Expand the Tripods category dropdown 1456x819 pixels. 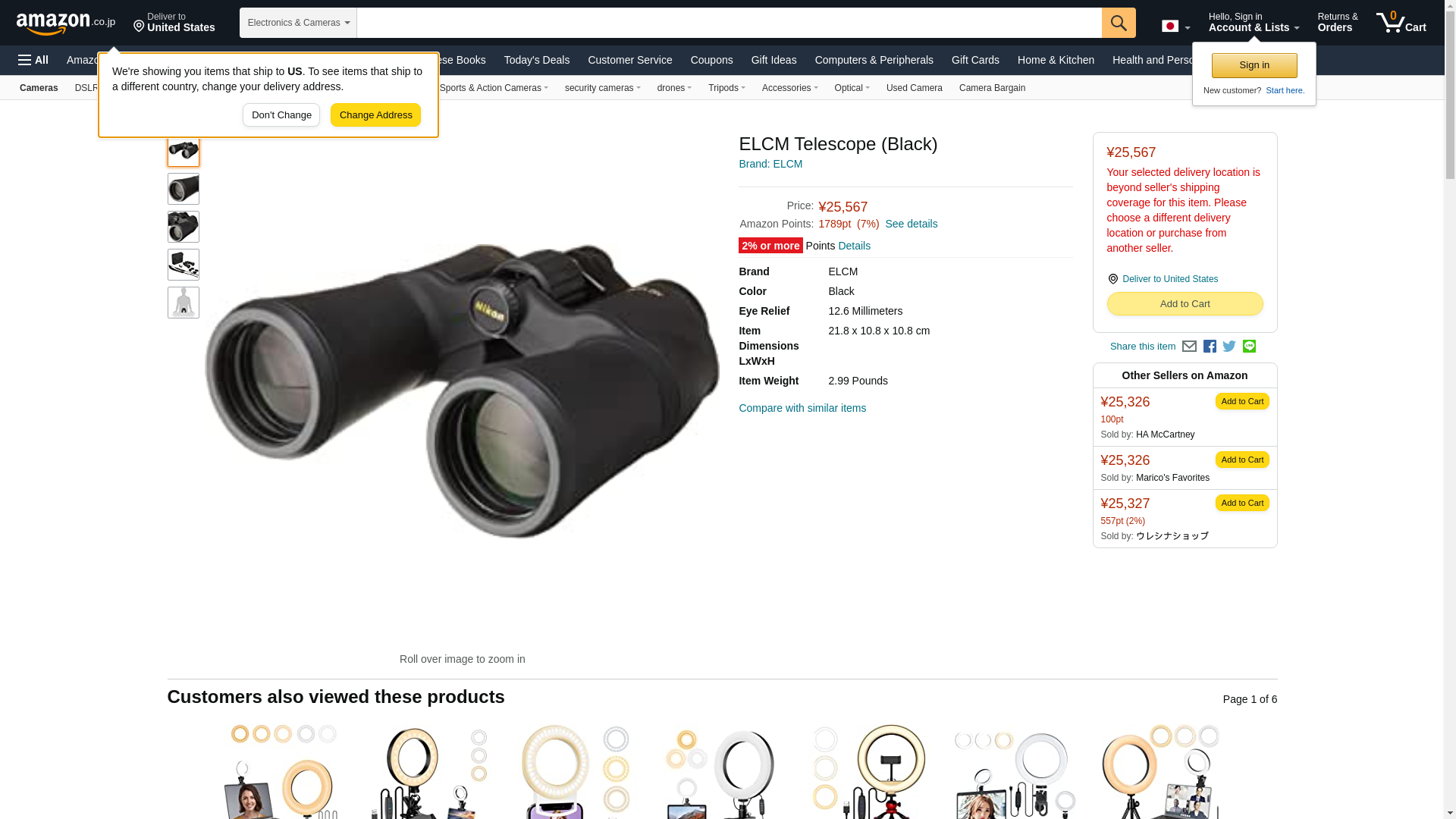click(x=726, y=88)
